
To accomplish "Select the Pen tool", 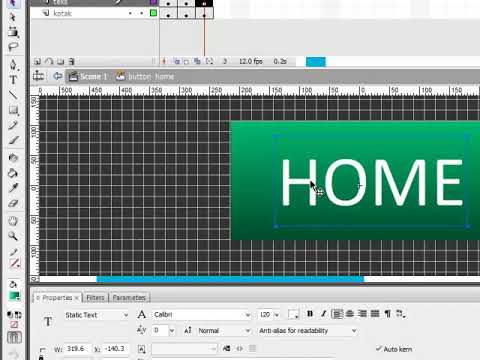I will (x=13, y=64).
